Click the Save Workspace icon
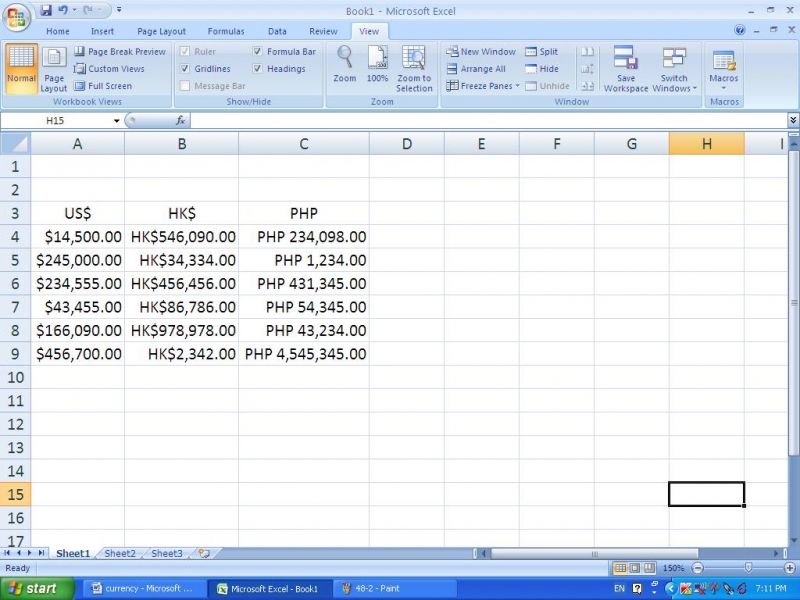Image resolution: width=800 pixels, height=600 pixels. pyautogui.click(x=625, y=68)
